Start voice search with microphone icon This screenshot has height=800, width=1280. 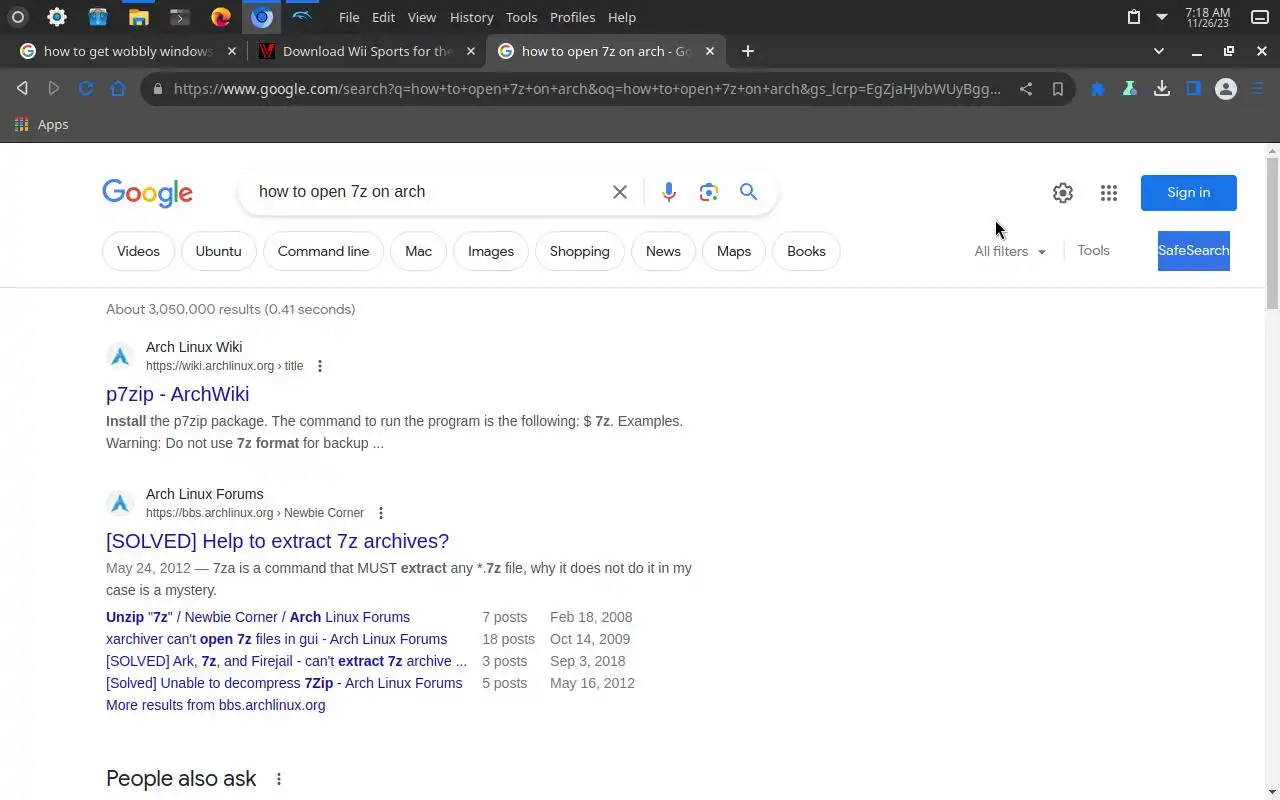pos(669,192)
